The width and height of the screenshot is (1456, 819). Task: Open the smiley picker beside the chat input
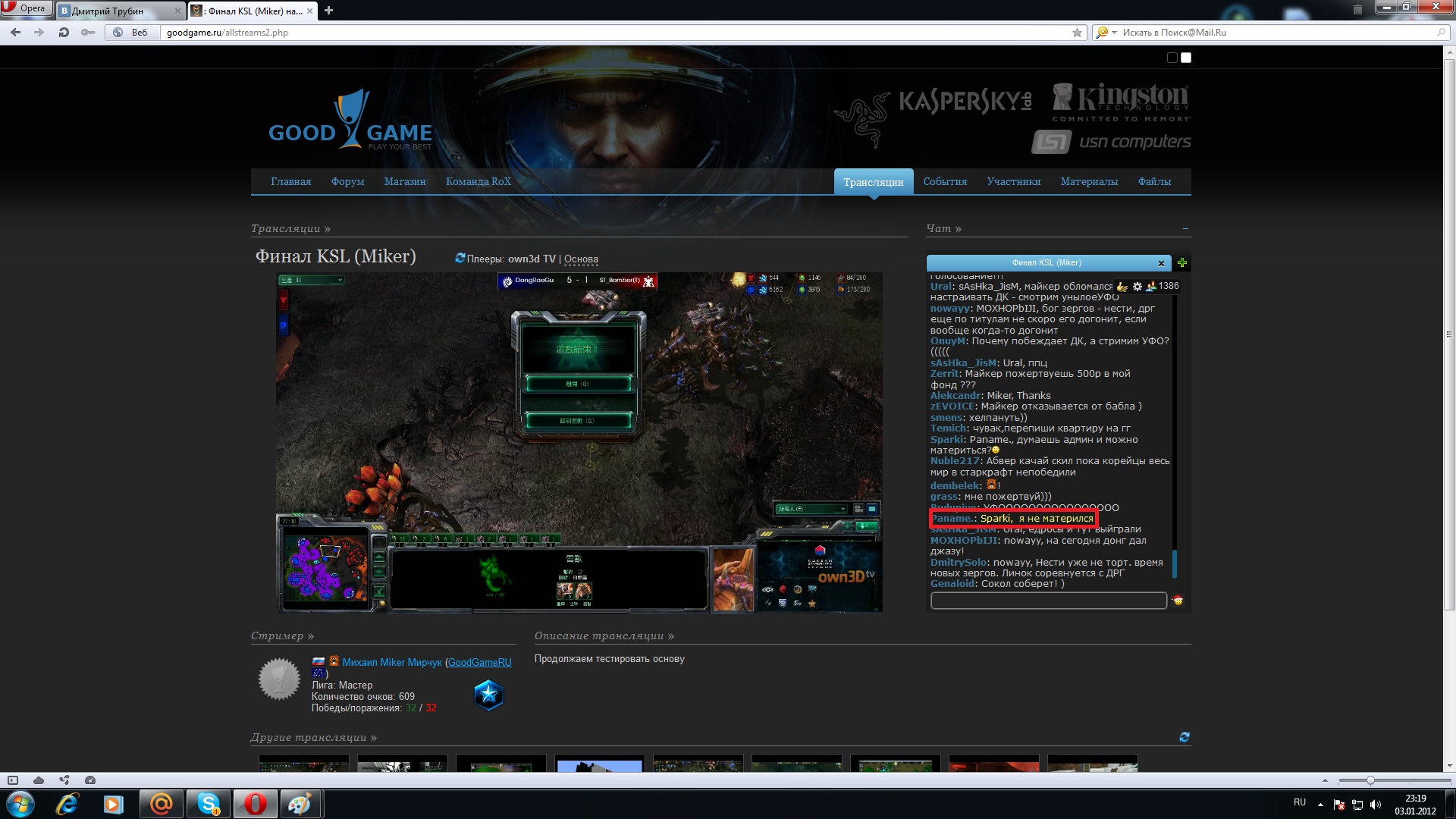1178,601
